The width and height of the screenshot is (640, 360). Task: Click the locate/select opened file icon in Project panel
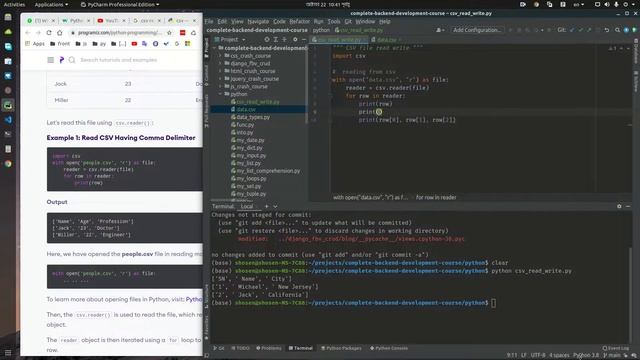point(267,40)
